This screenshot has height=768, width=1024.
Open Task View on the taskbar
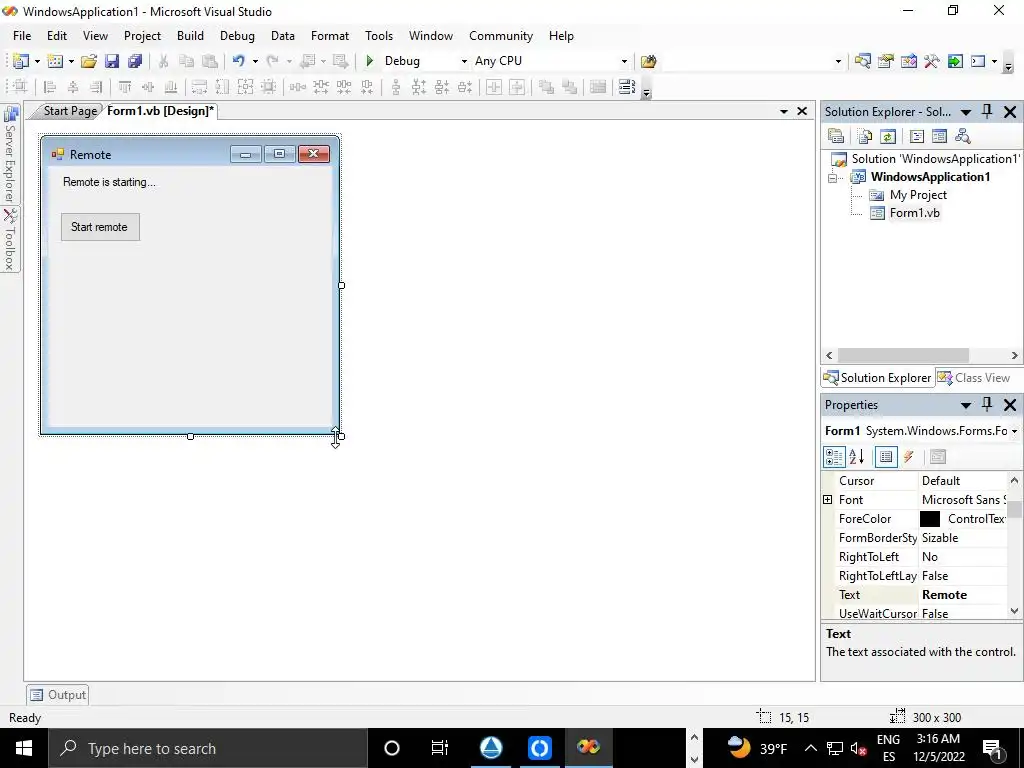tap(440, 748)
